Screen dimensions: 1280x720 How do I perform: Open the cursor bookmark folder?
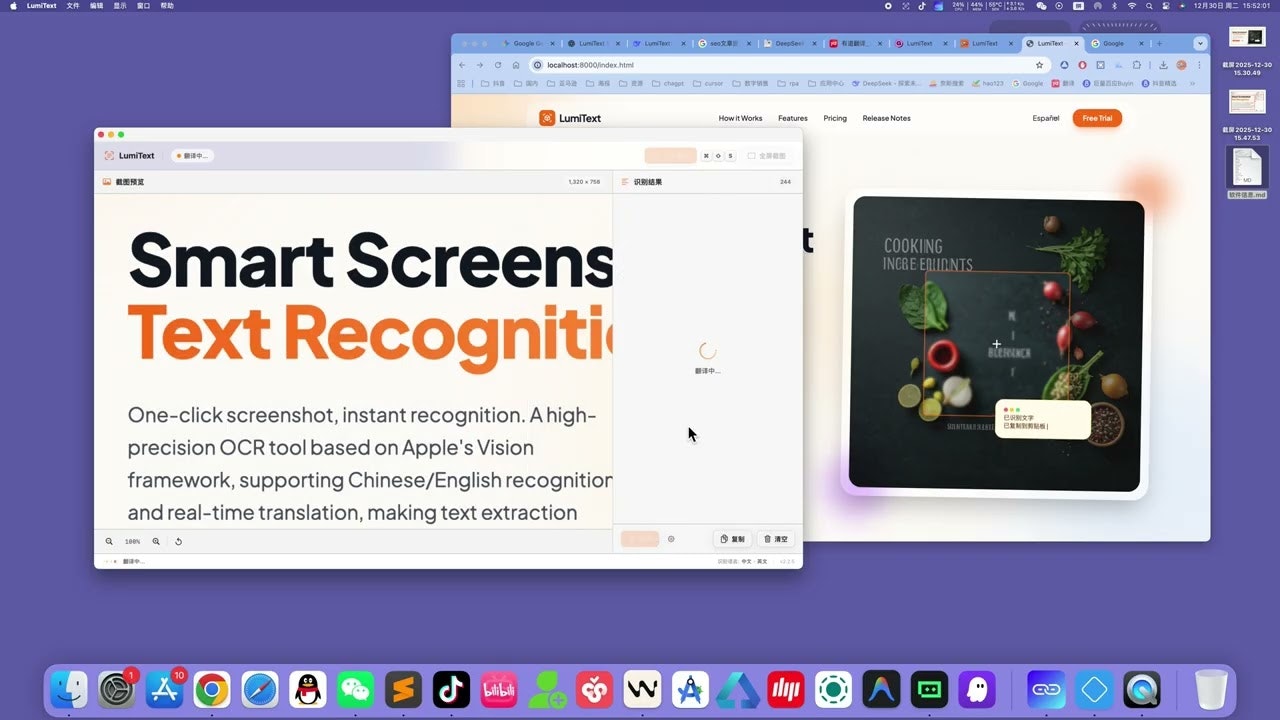tap(708, 84)
